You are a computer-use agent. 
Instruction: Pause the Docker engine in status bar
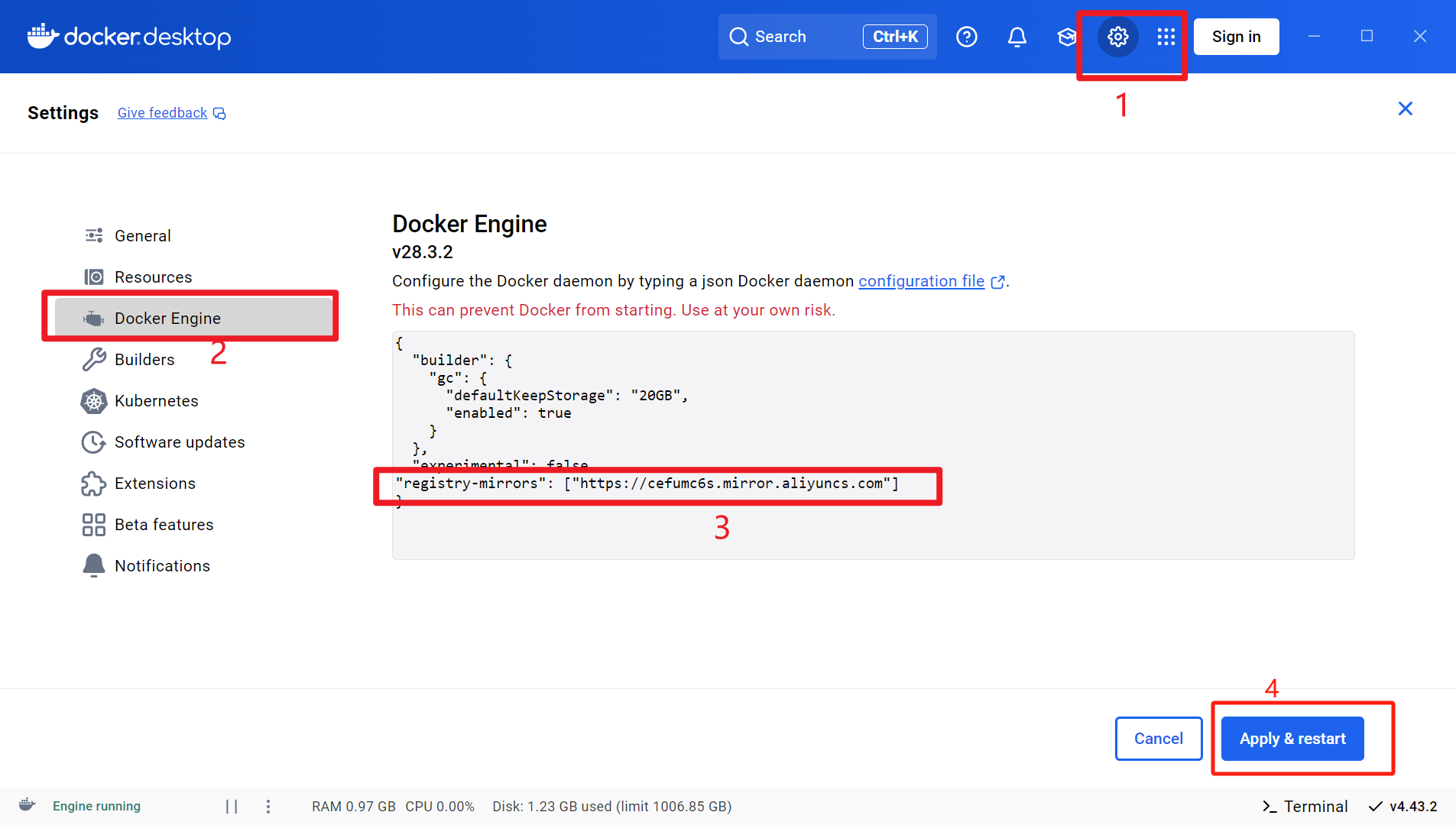coord(232,806)
